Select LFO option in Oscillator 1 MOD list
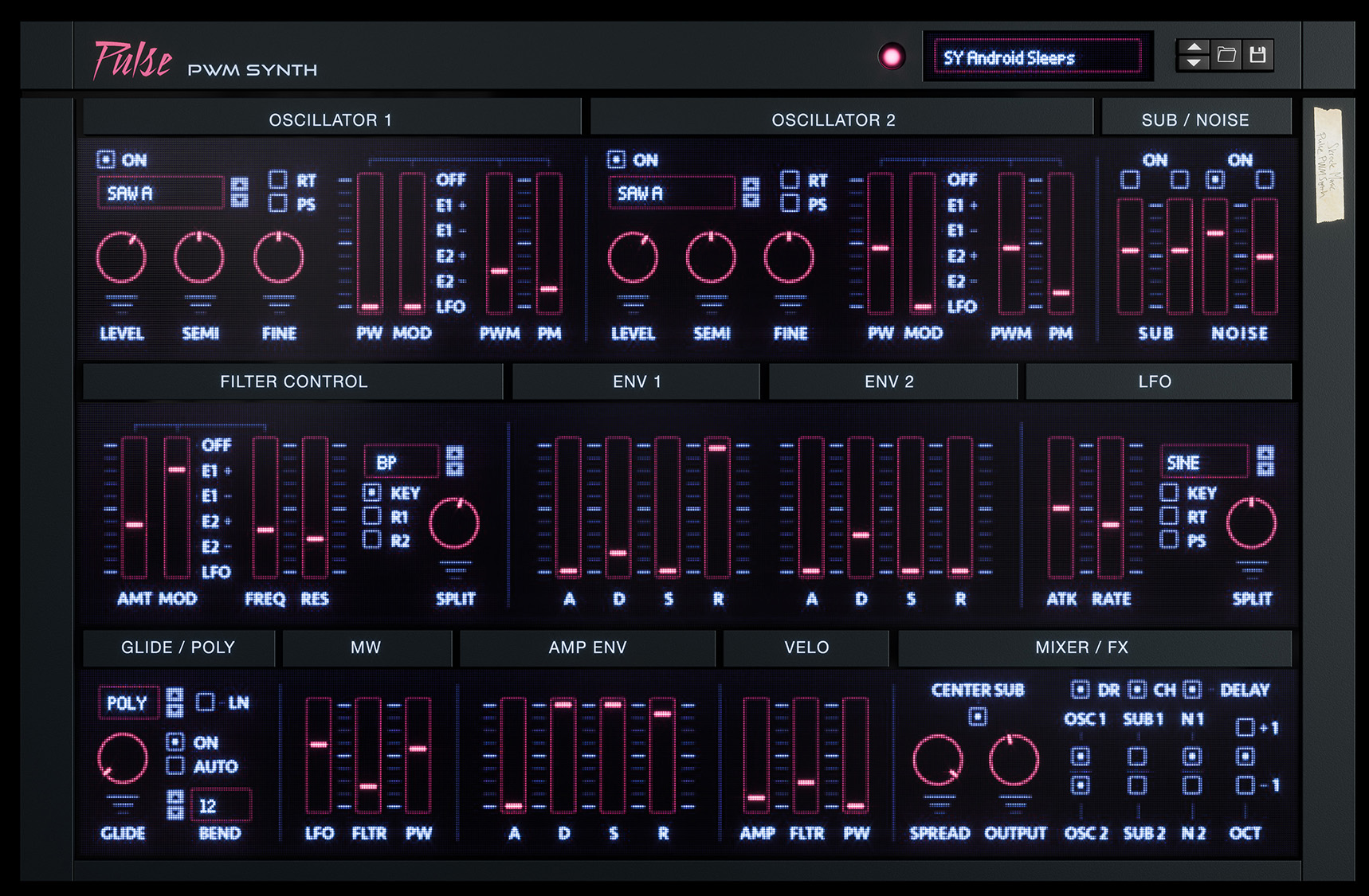The width and height of the screenshot is (1369, 896). point(451,306)
